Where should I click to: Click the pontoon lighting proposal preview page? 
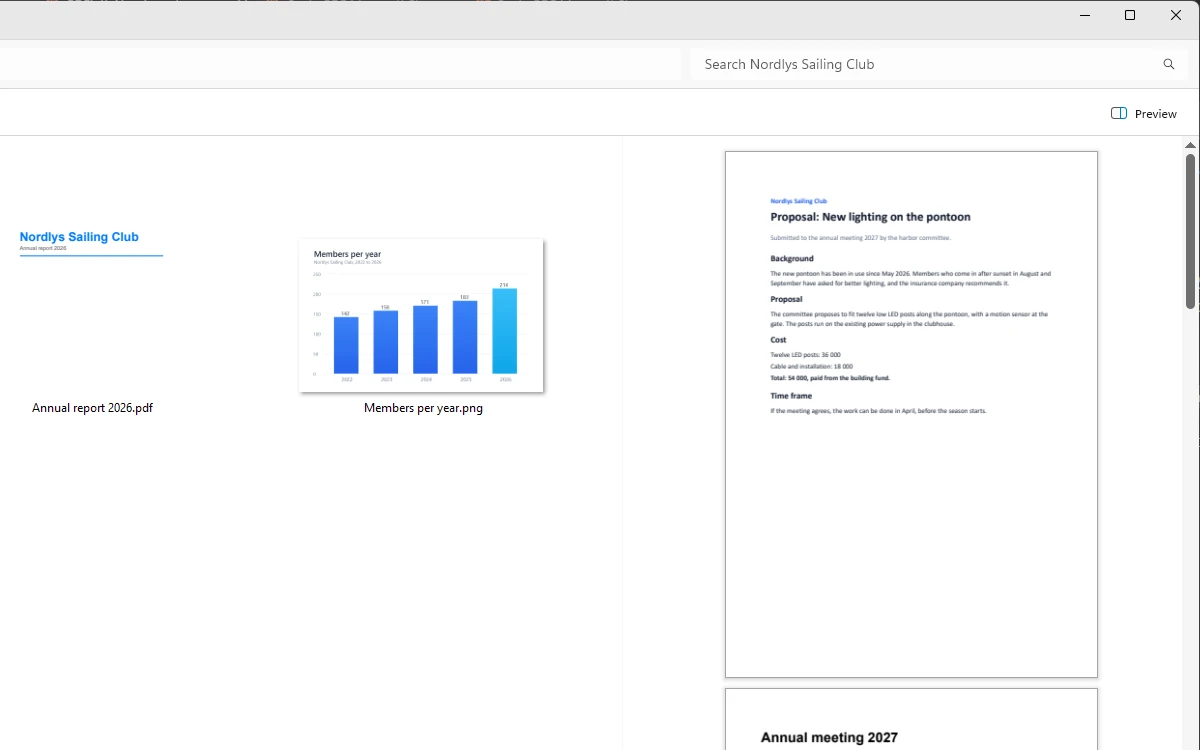click(911, 414)
